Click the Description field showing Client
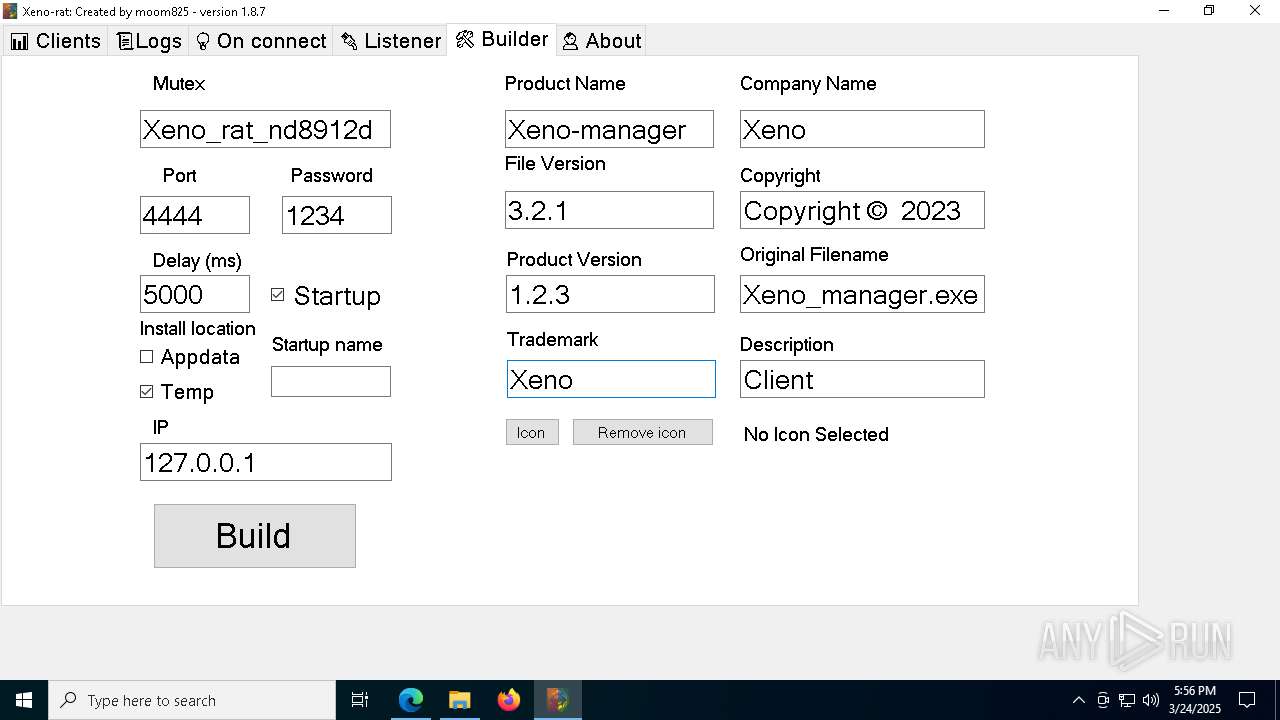The image size is (1280, 720). (x=862, y=379)
